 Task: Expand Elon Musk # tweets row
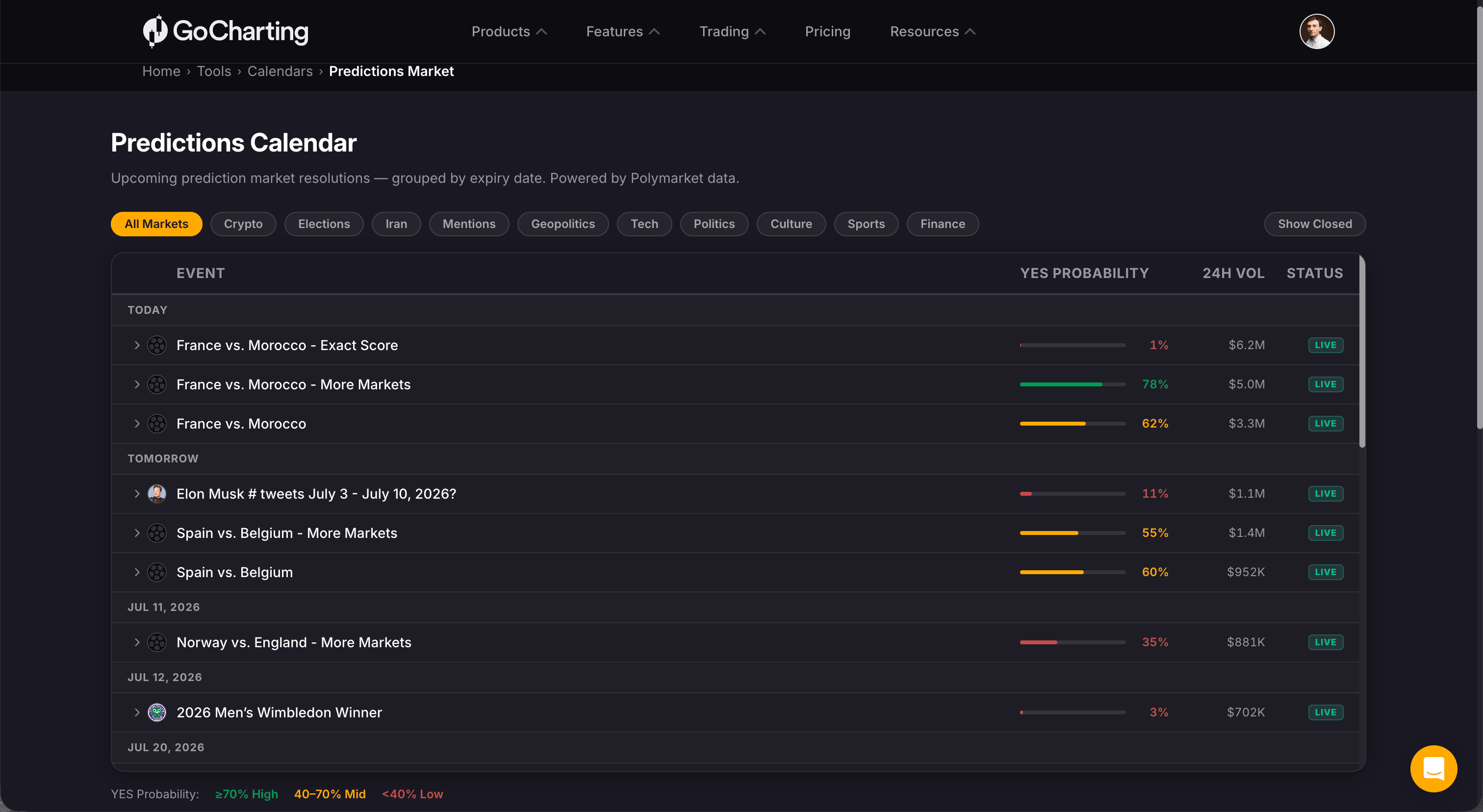point(136,494)
